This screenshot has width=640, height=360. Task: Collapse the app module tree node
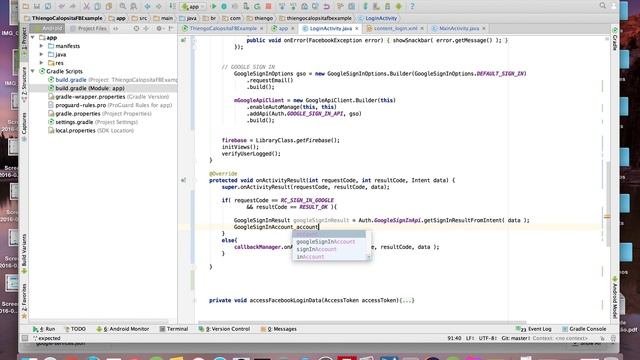point(33,38)
